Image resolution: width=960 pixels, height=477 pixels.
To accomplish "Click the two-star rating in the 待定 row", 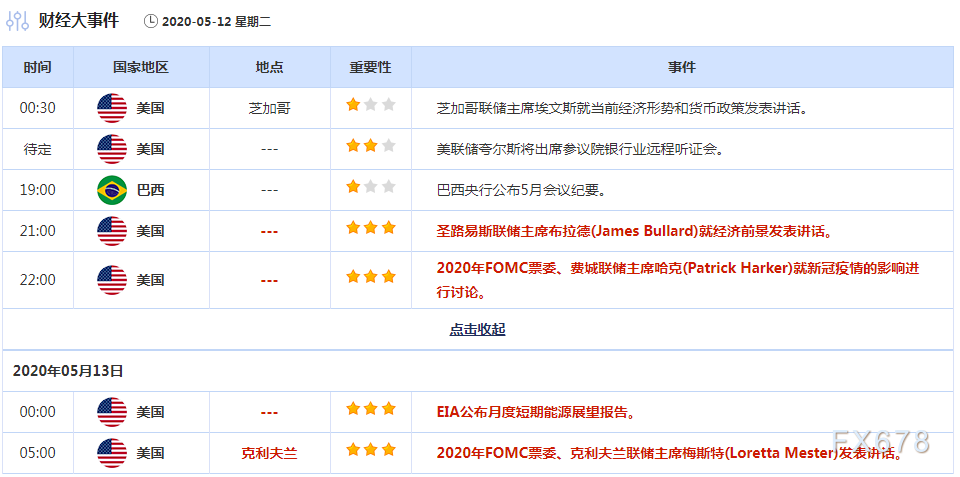I will tap(370, 146).
